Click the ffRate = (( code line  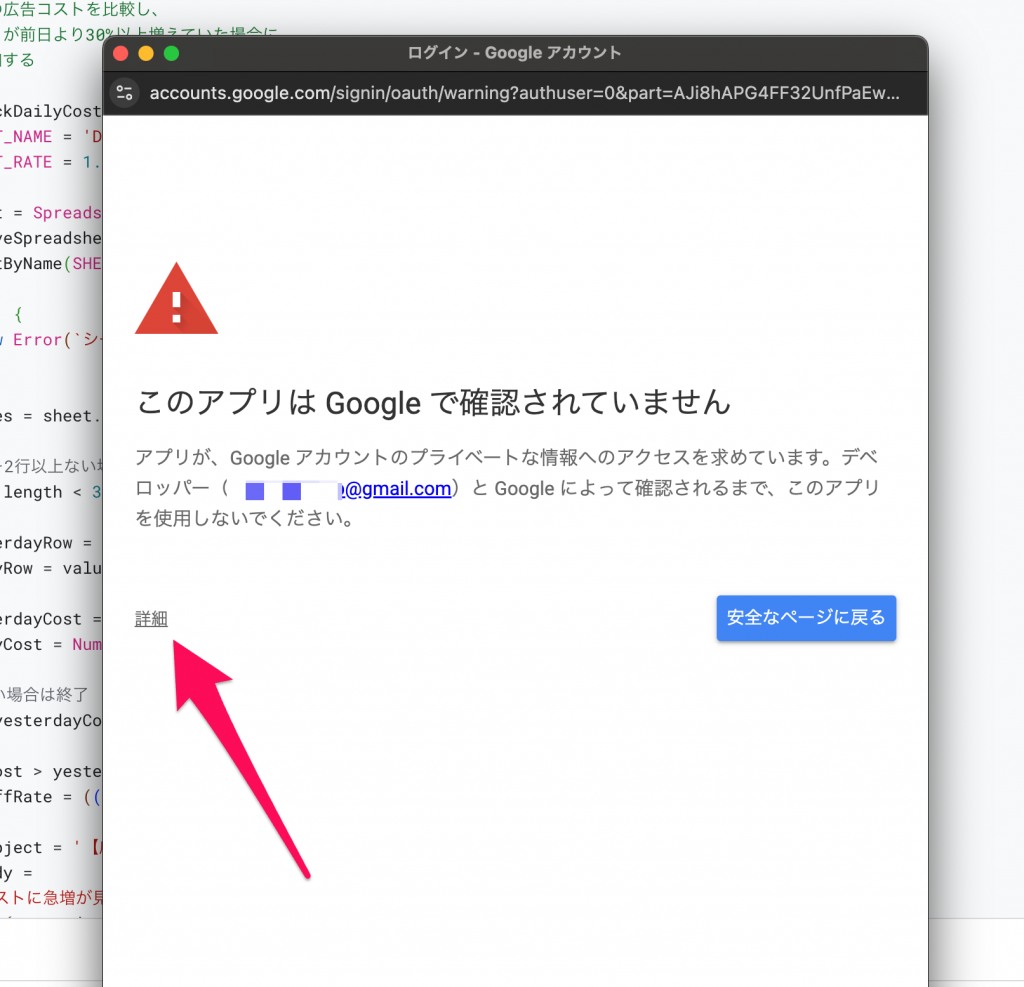[x=52, y=797]
